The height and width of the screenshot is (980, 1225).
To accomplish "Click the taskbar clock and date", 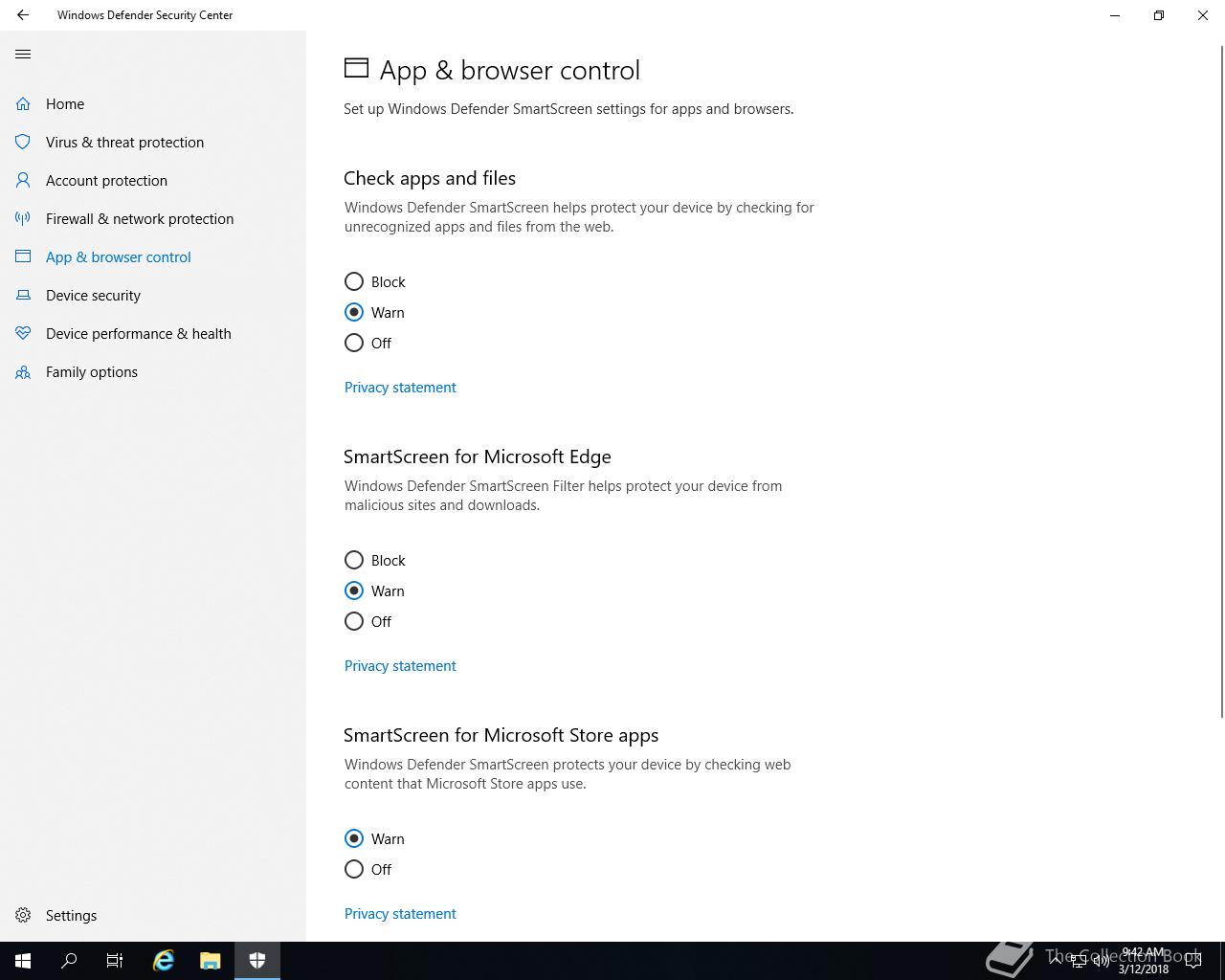I will [x=1144, y=961].
